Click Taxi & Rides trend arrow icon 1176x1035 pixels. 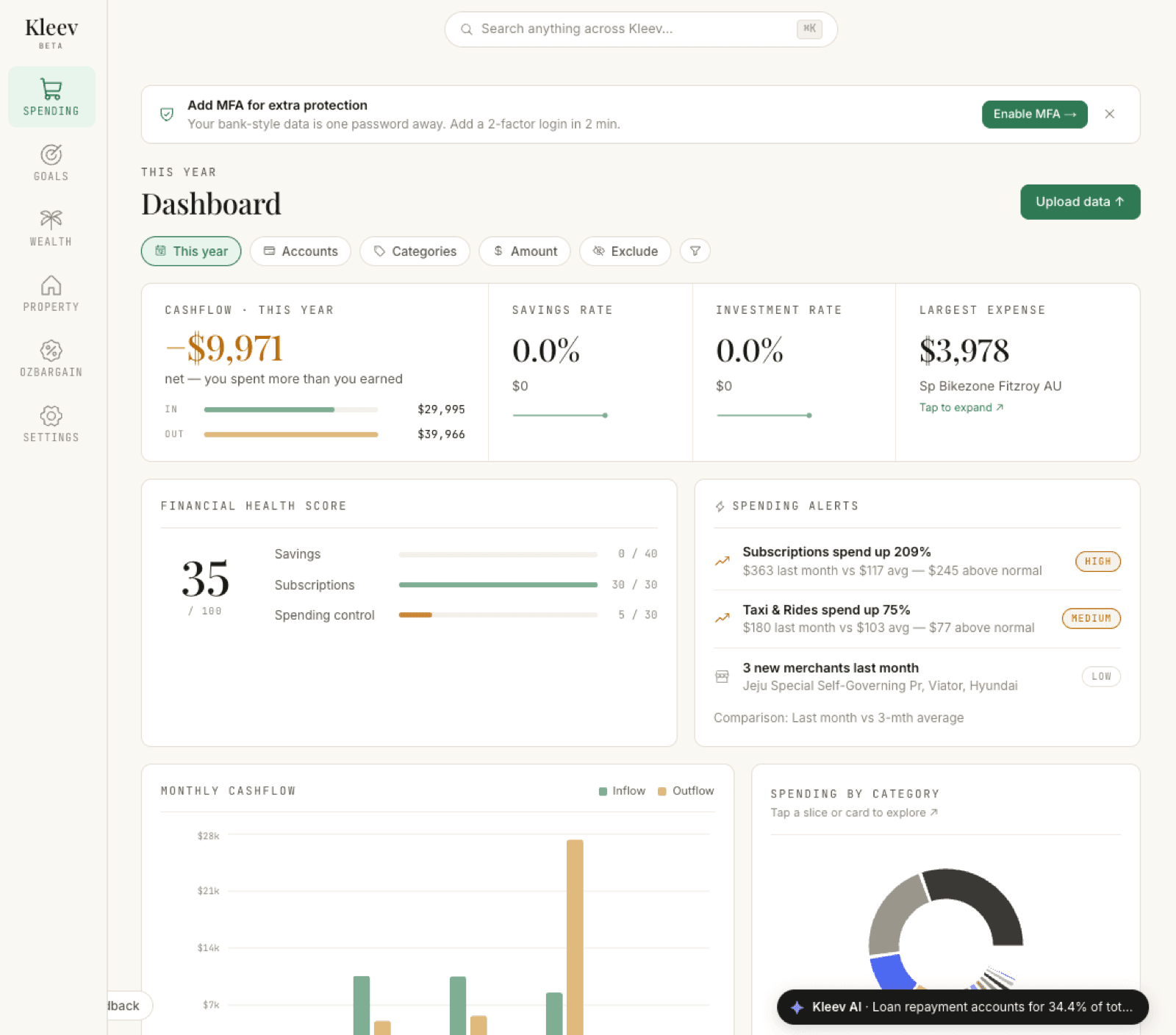pos(723,618)
